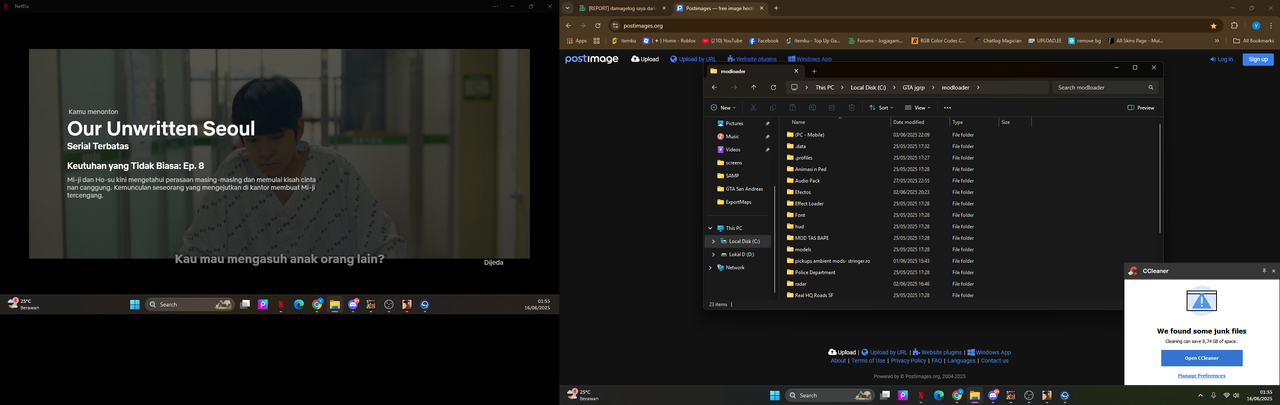Viewport: 1280px width, 405px height.
Task: Open the Facebook bookmark
Action: click(x=762, y=41)
